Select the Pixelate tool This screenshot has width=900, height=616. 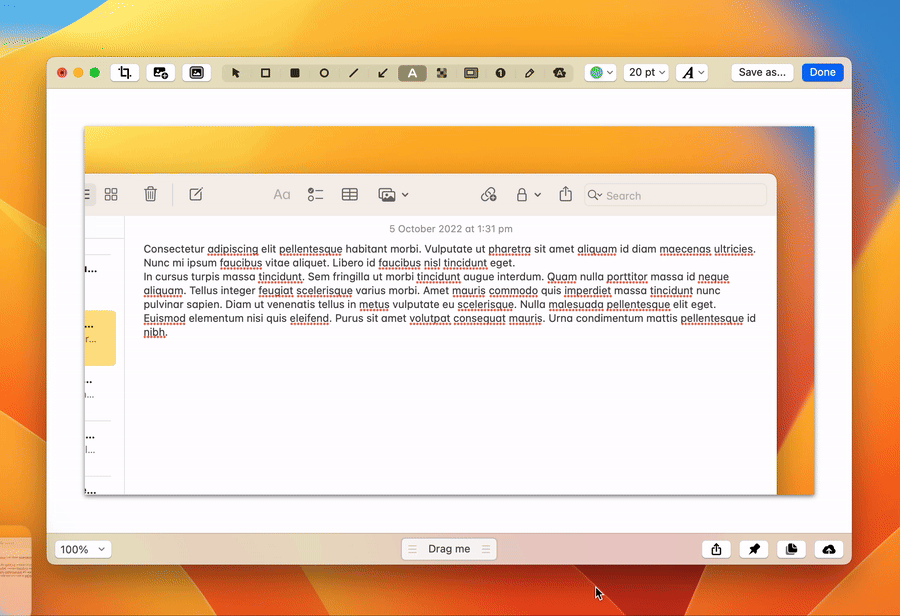pos(441,73)
